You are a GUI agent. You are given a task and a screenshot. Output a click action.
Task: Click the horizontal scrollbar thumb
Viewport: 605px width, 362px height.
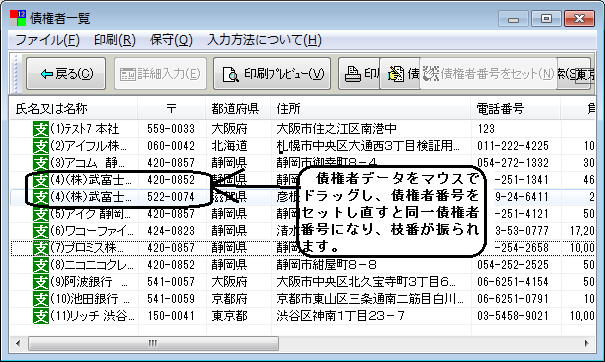(153, 343)
